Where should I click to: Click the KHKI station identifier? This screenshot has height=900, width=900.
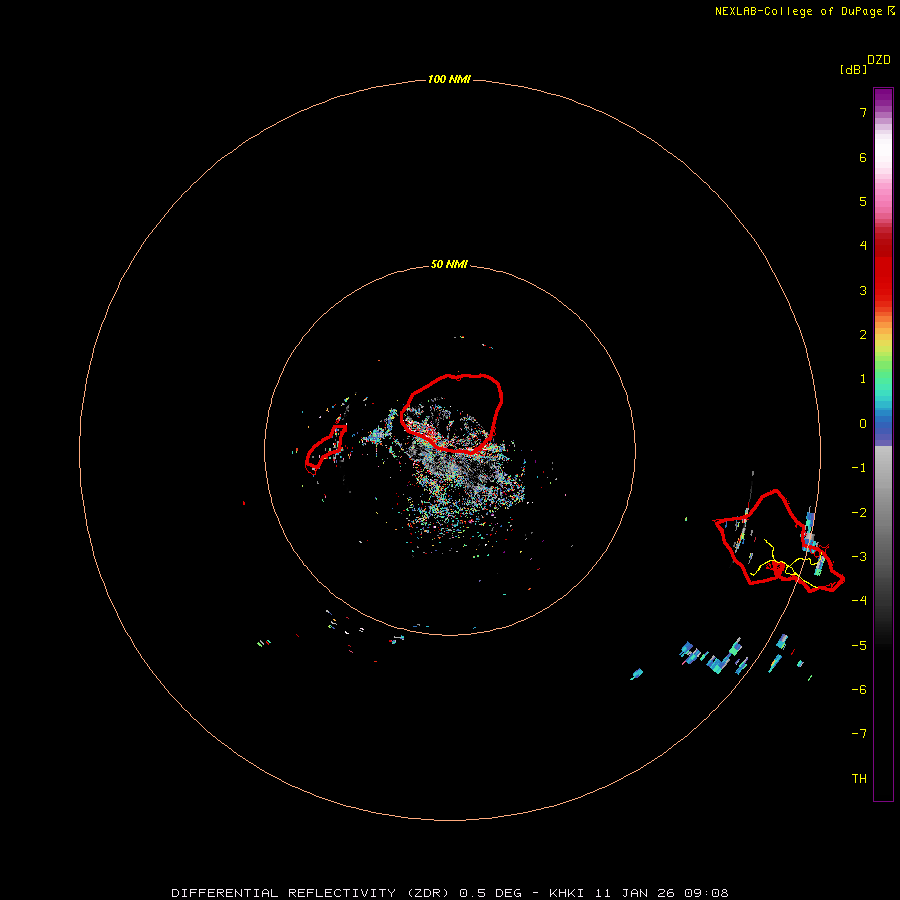pos(567,893)
